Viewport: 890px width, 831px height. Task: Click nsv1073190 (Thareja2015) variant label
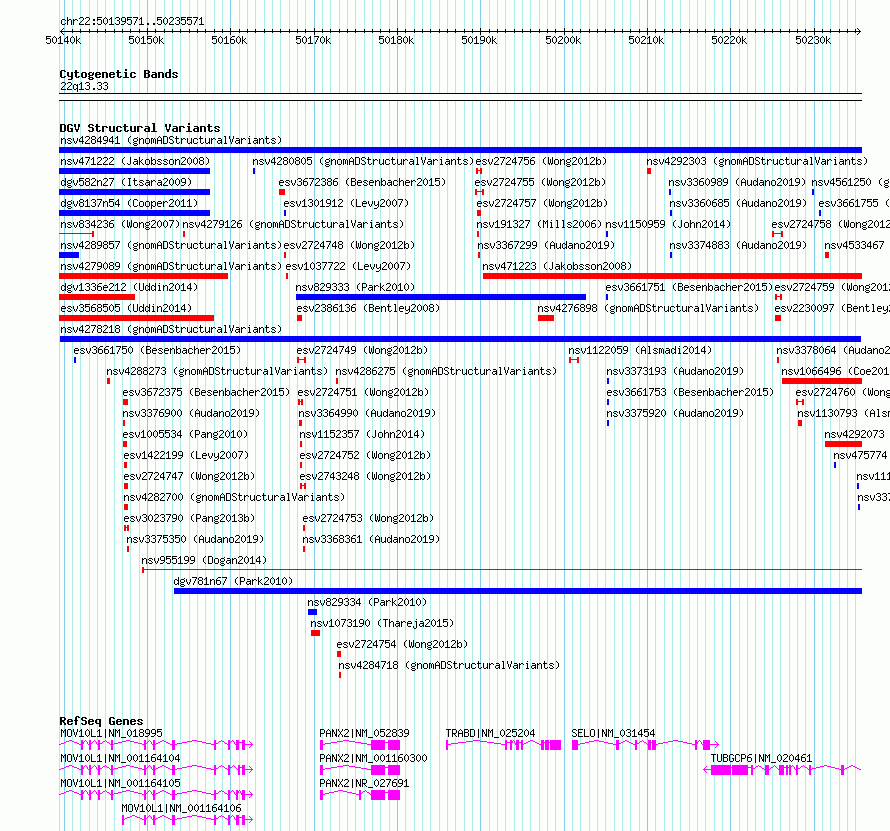(382, 623)
